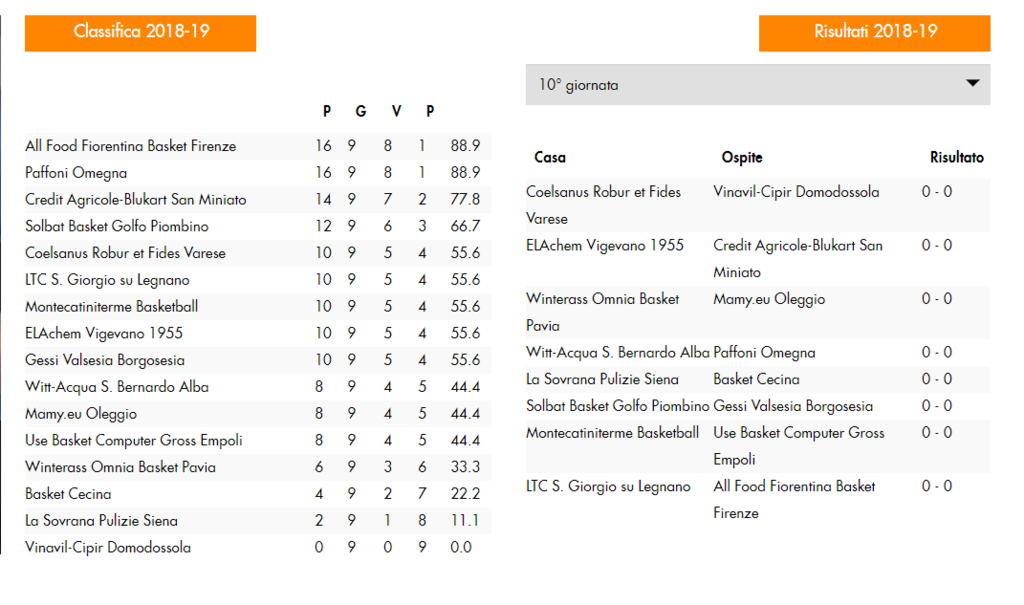
Task: Select Basket Cecina in the Ospite column
Action: tap(756, 380)
